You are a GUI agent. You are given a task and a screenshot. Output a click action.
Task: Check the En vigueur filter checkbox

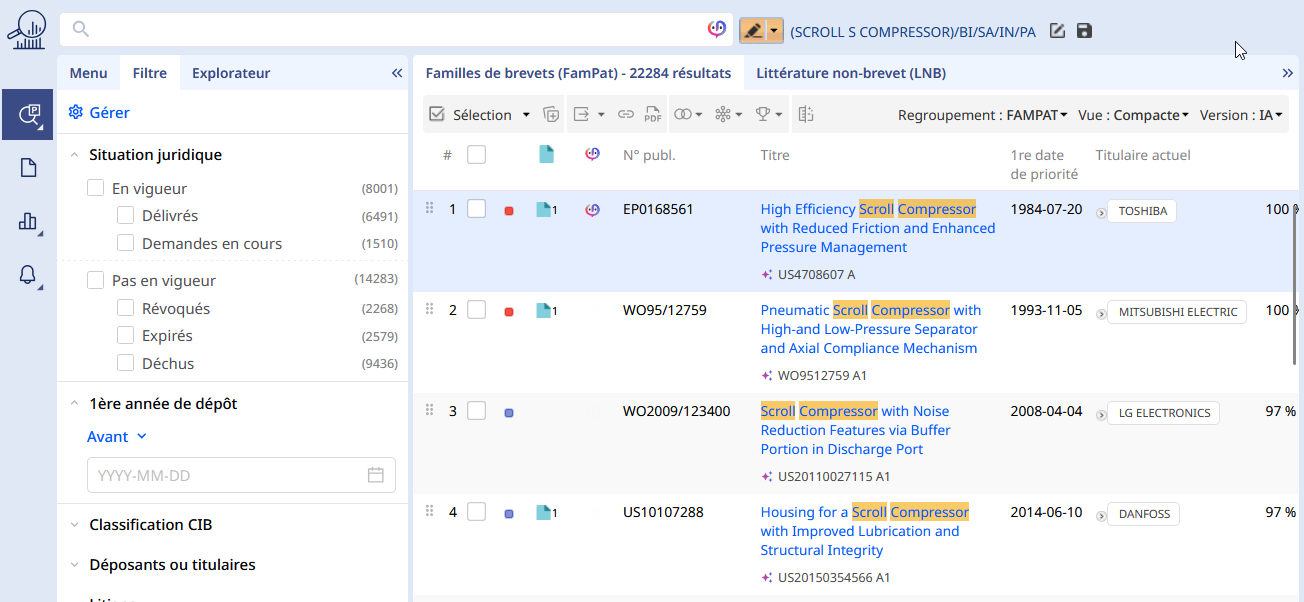pos(96,188)
